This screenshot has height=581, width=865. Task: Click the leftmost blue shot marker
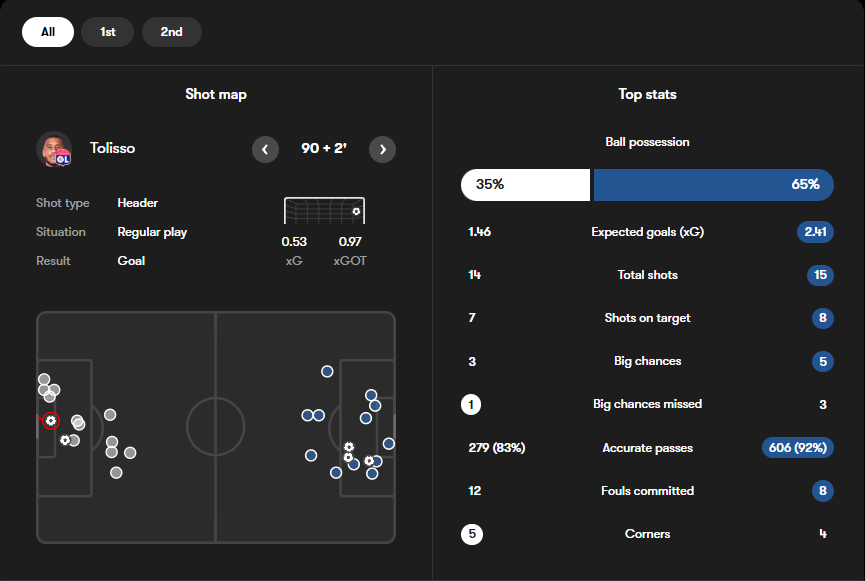pyautogui.click(x=308, y=415)
